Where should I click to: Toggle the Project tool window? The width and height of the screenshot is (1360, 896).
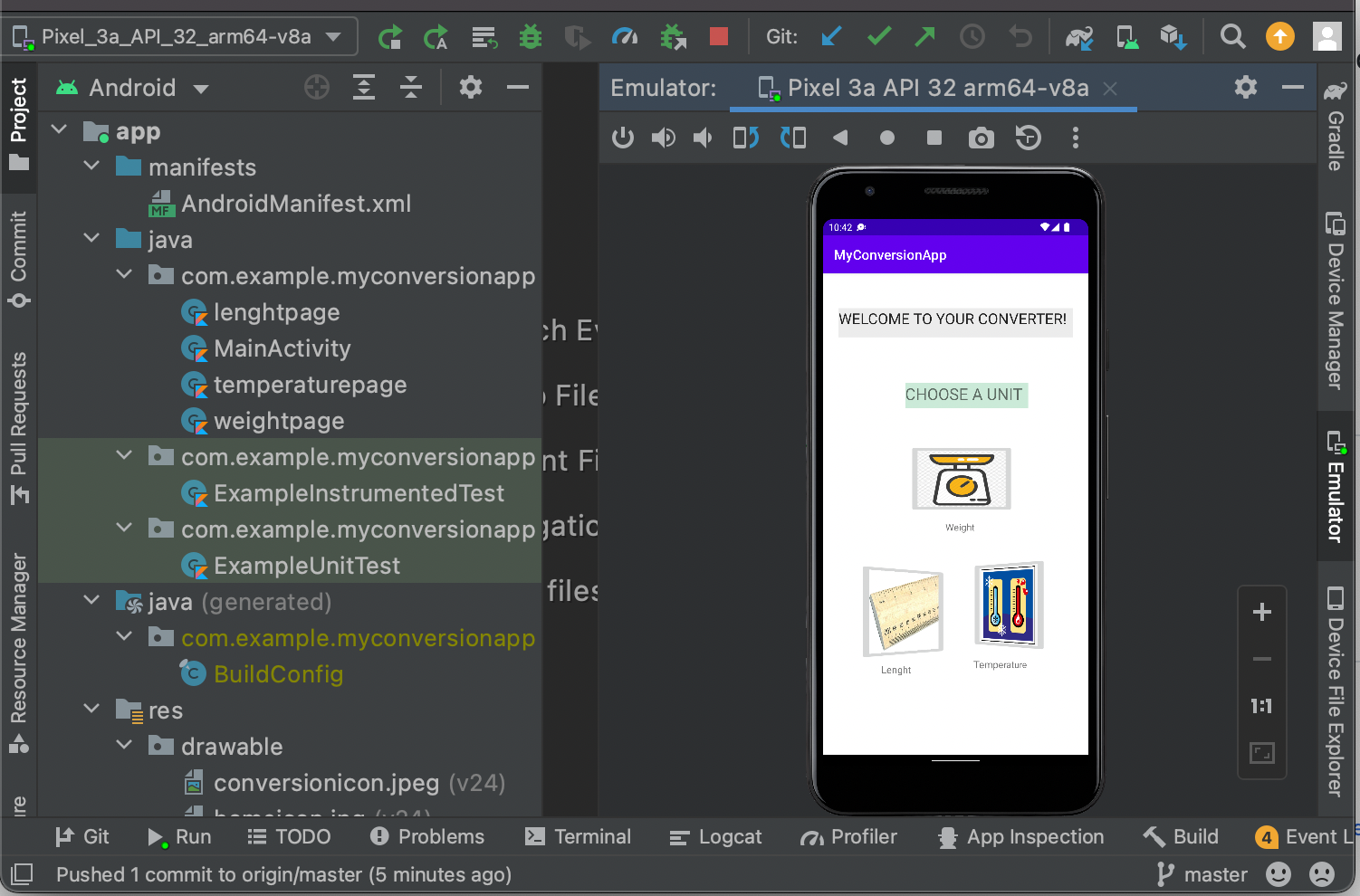point(18,122)
